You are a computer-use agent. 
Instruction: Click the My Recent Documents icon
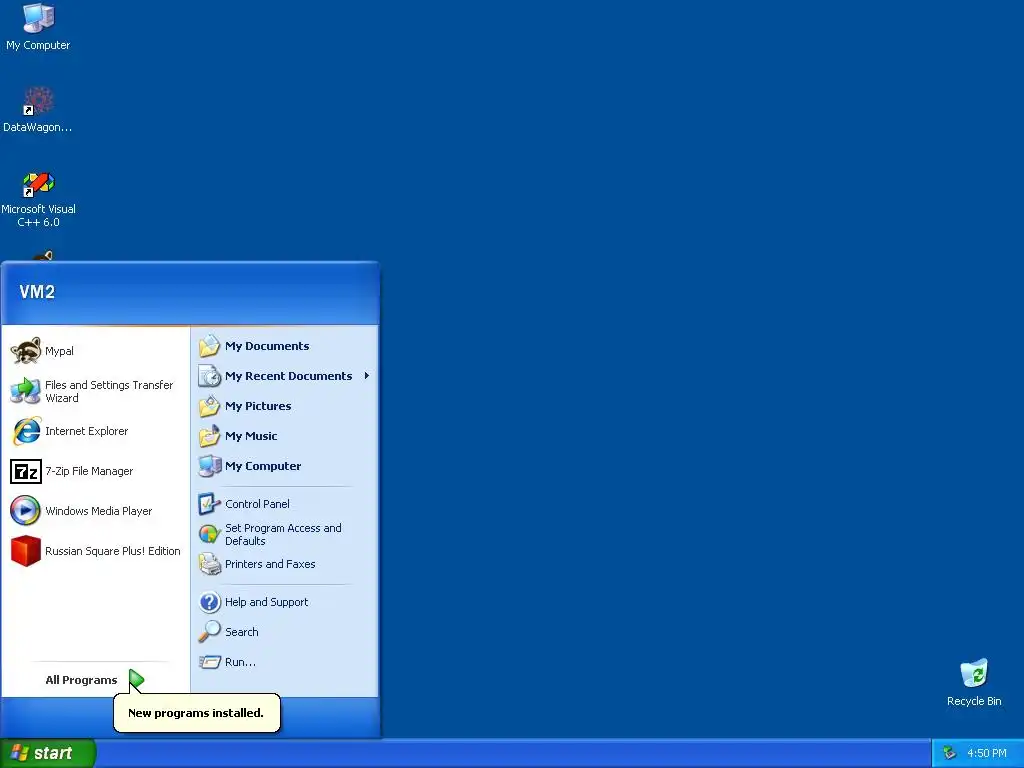click(210, 376)
